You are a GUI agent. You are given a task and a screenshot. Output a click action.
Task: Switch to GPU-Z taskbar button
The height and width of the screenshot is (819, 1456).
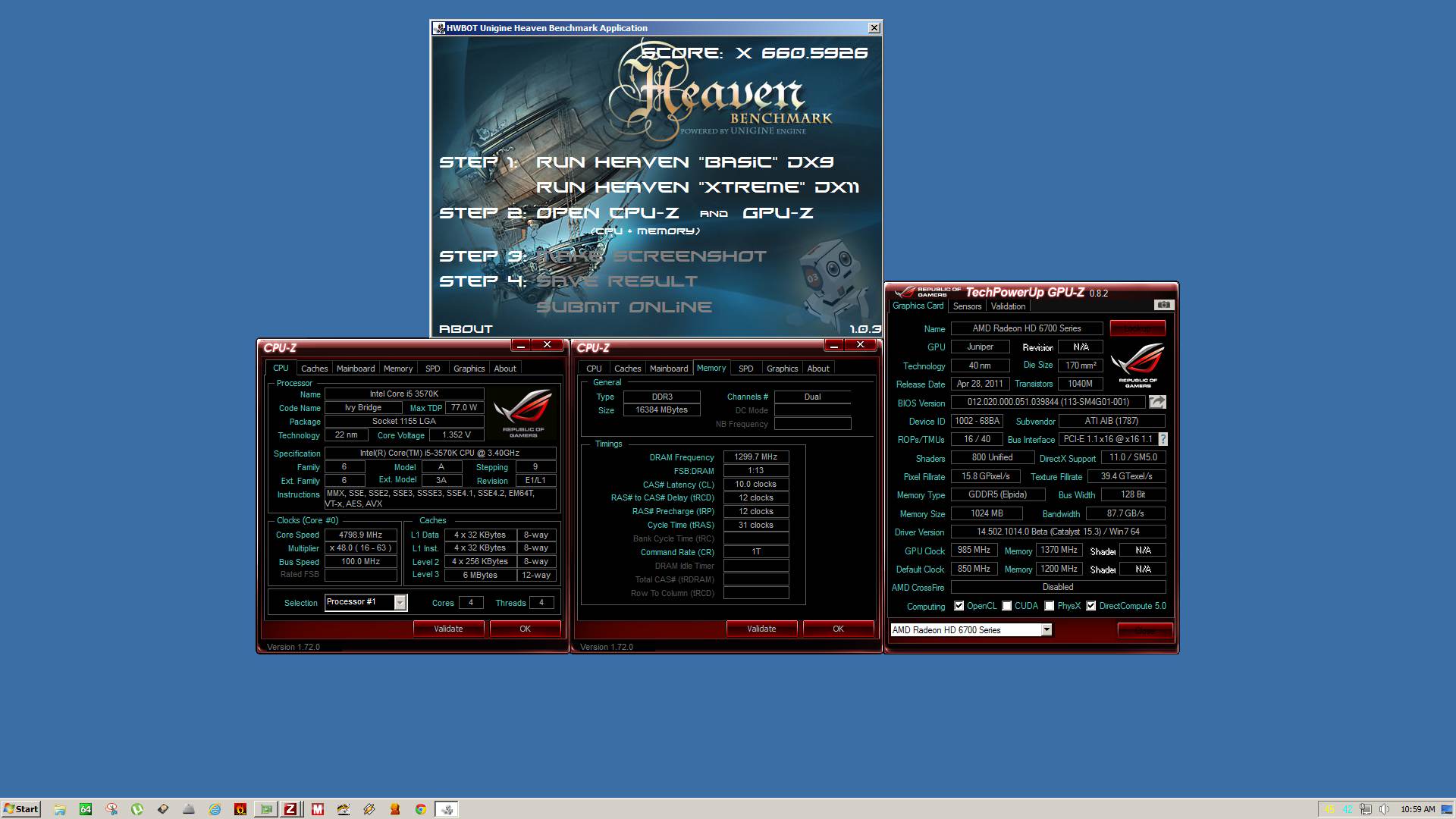click(266, 809)
